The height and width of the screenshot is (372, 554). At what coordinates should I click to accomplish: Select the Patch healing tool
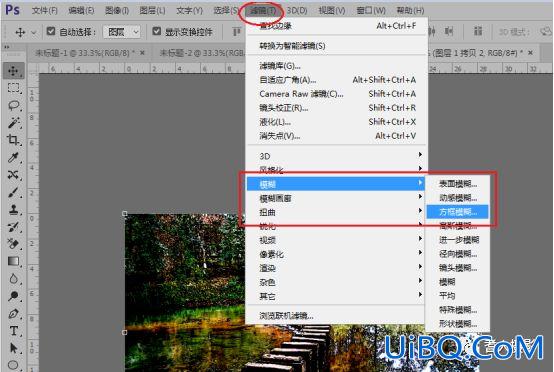pos(13,175)
